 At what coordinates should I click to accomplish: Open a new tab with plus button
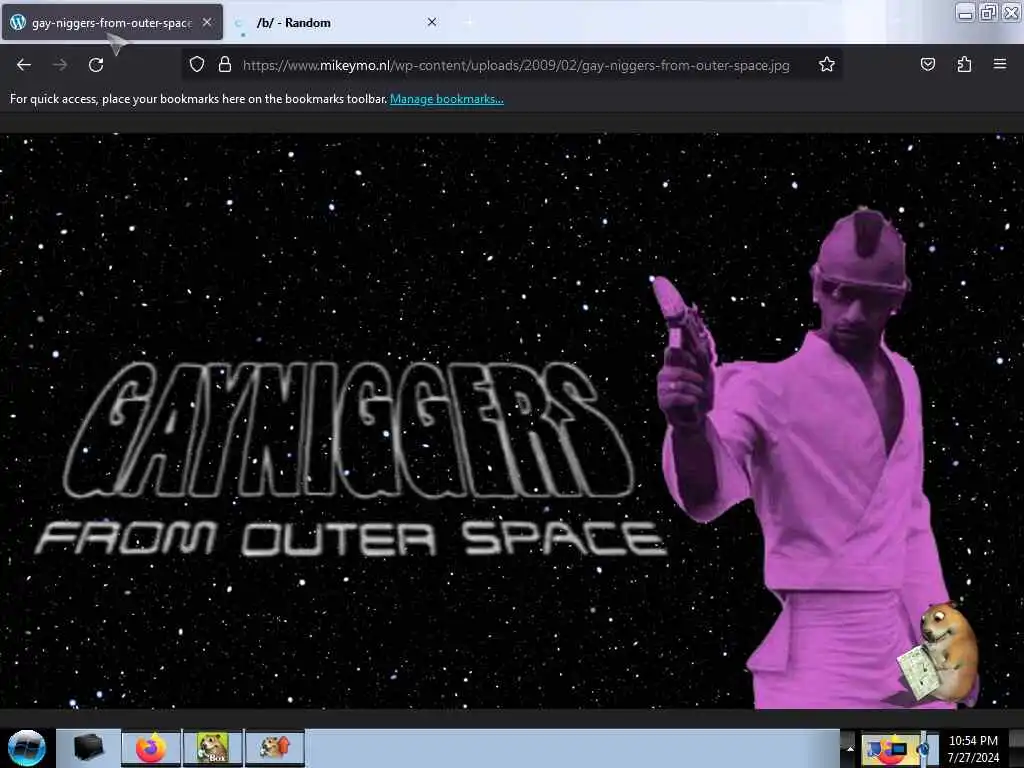[468, 22]
